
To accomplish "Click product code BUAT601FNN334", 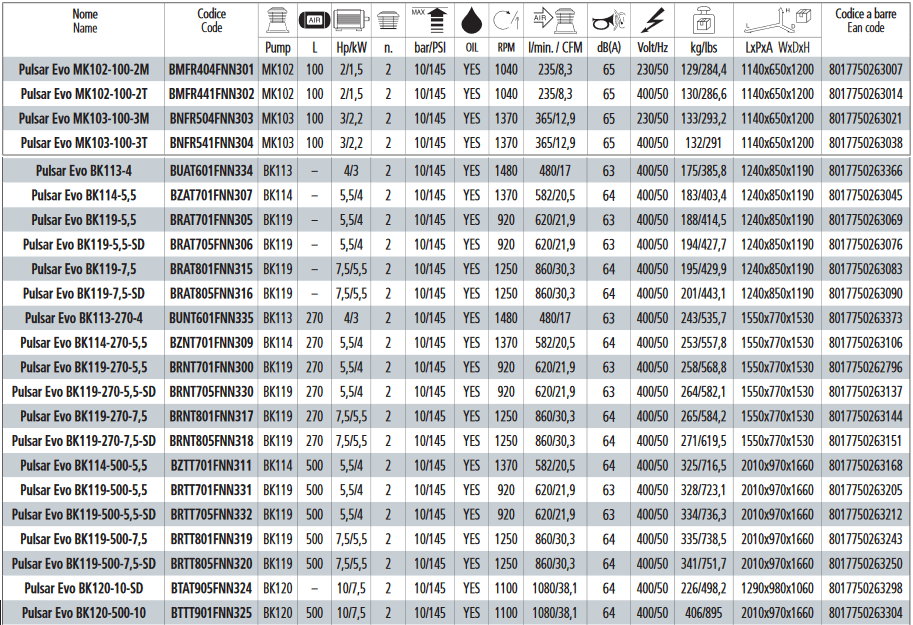I will point(211,171).
